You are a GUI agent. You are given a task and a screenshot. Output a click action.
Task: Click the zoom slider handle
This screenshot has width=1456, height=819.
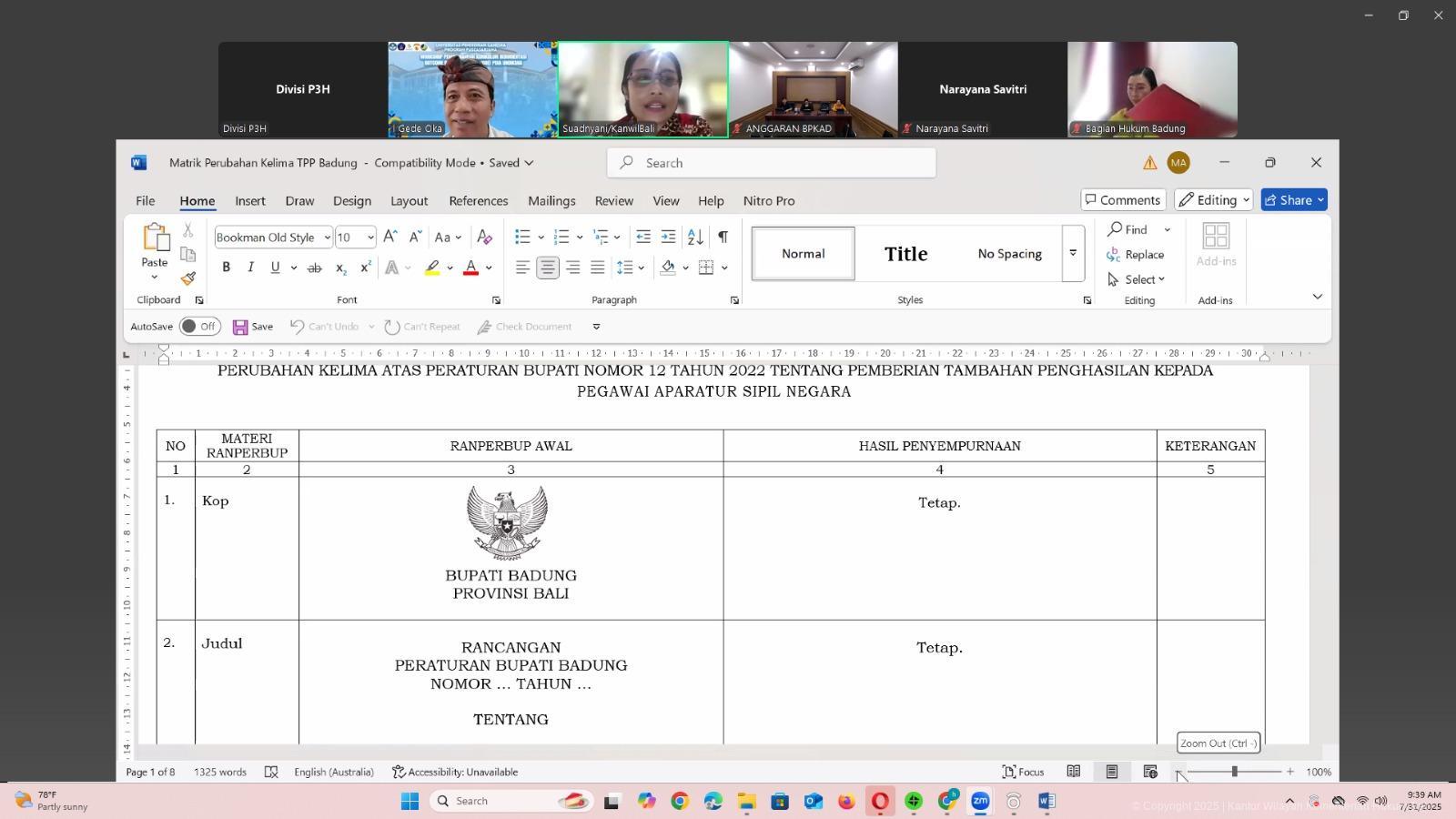click(x=1234, y=772)
